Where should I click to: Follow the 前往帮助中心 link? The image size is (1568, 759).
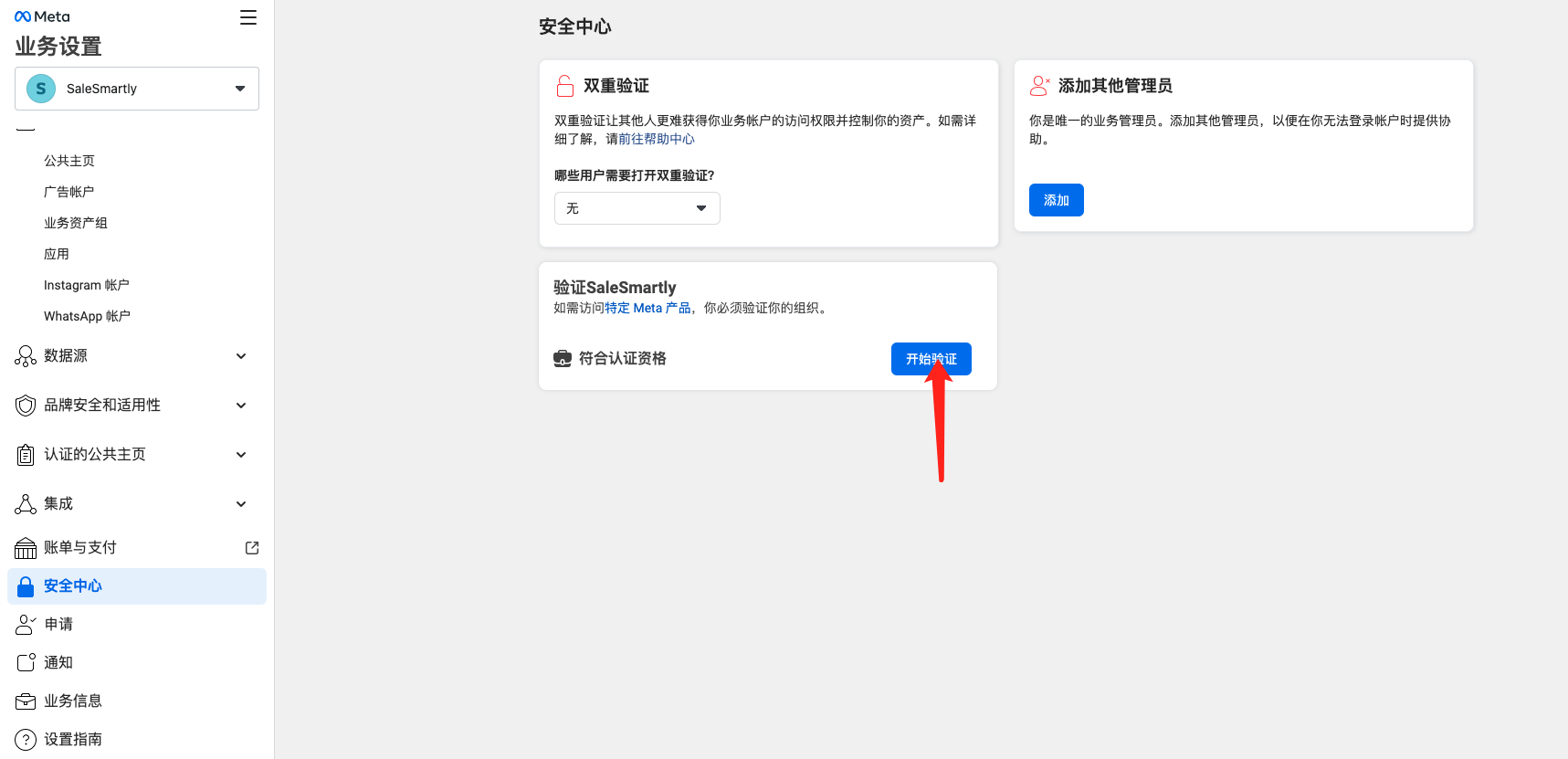pyautogui.click(x=657, y=139)
